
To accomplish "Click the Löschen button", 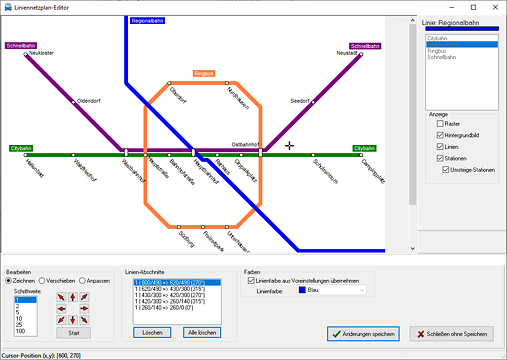I will tap(152, 332).
